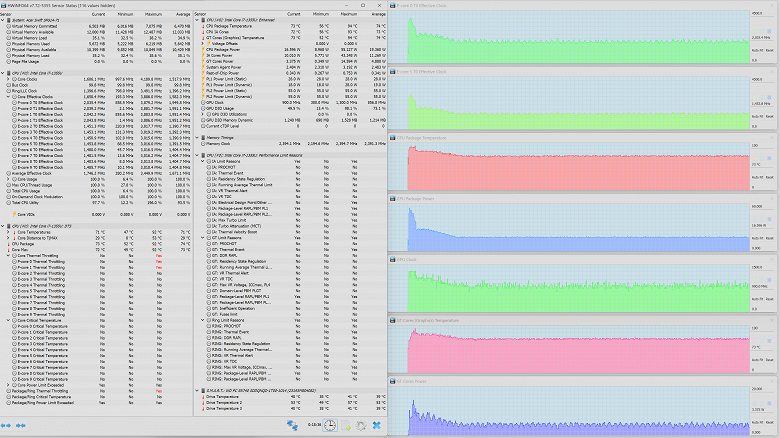Click the GT Cores Power graph window icon

[x=392, y=381]
